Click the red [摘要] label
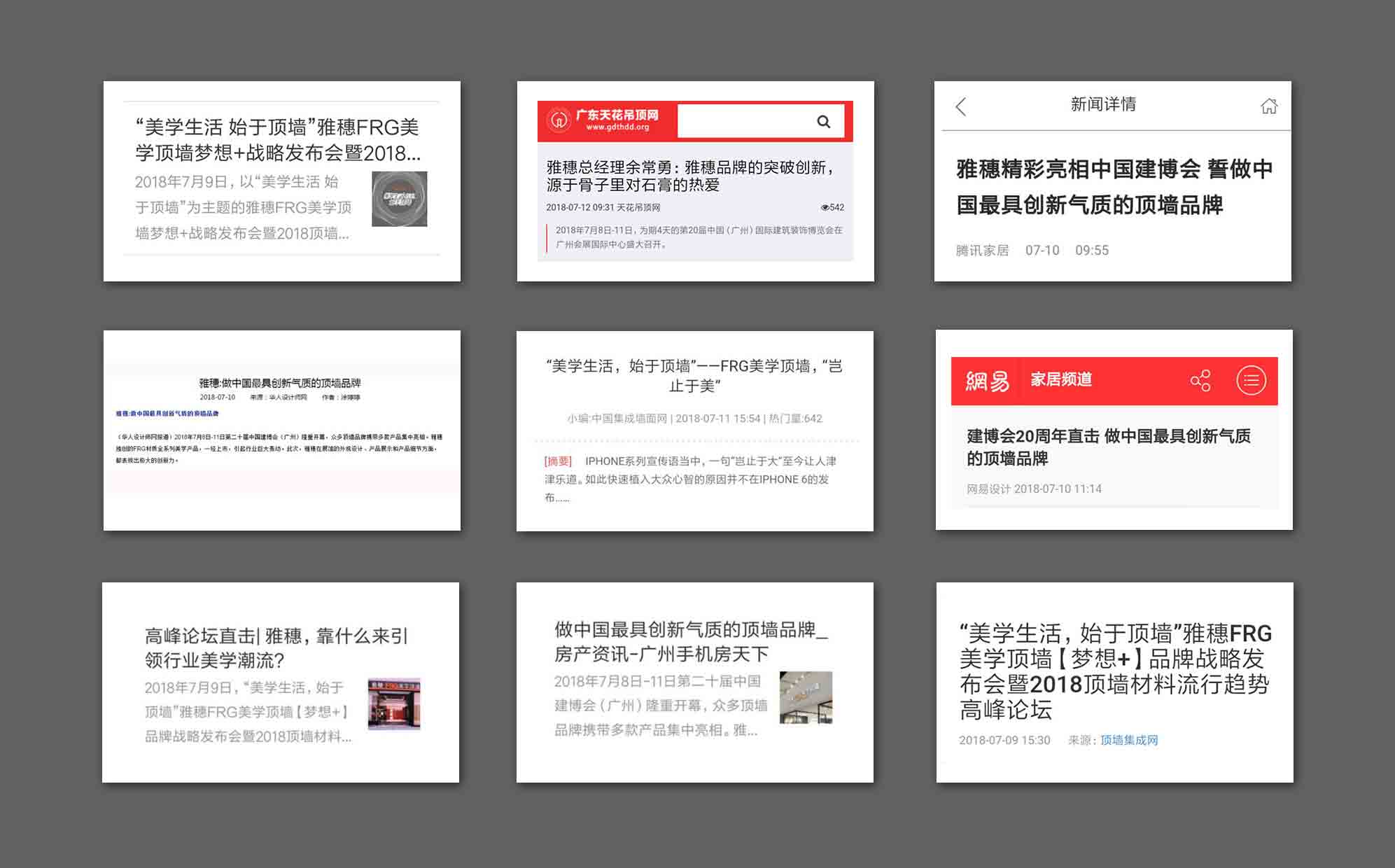The width and height of the screenshot is (1395, 868). tap(558, 461)
